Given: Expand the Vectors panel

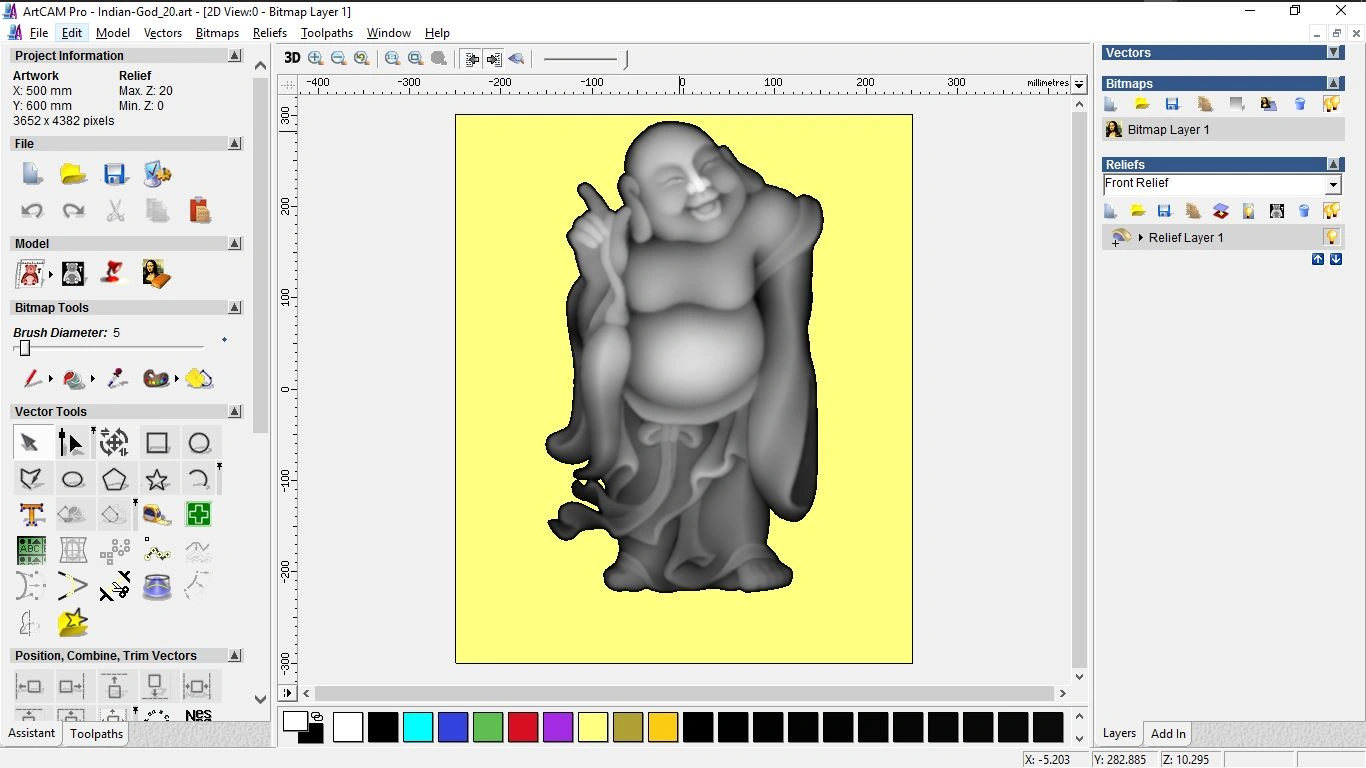Looking at the screenshot, I should coord(1333,52).
